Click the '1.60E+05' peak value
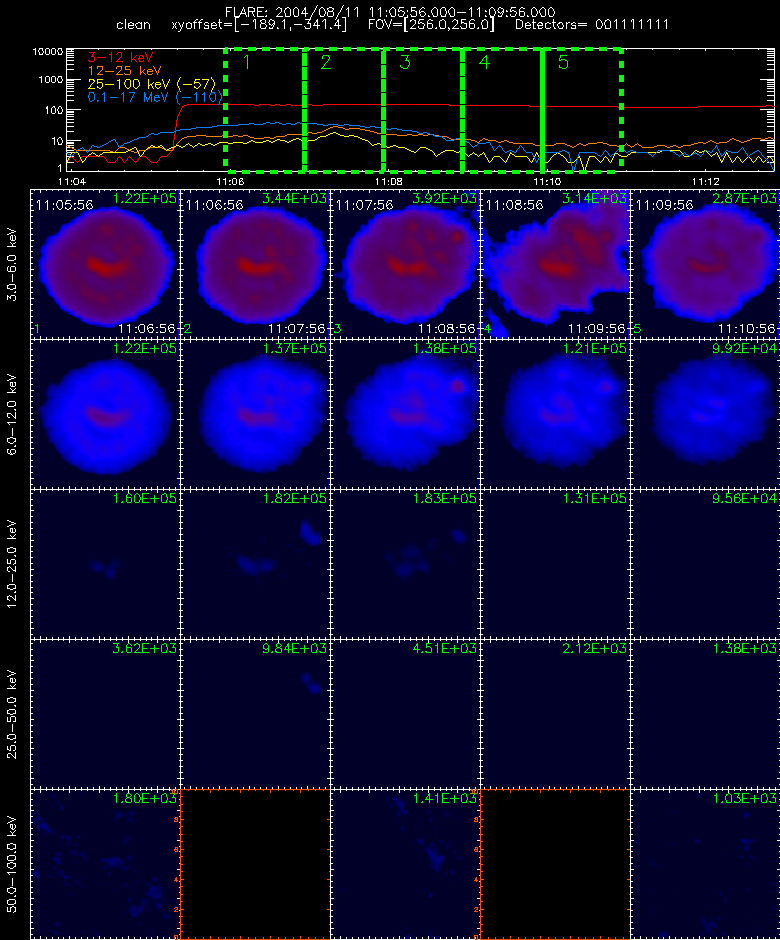Screen dimensions: 780x940 point(145,498)
